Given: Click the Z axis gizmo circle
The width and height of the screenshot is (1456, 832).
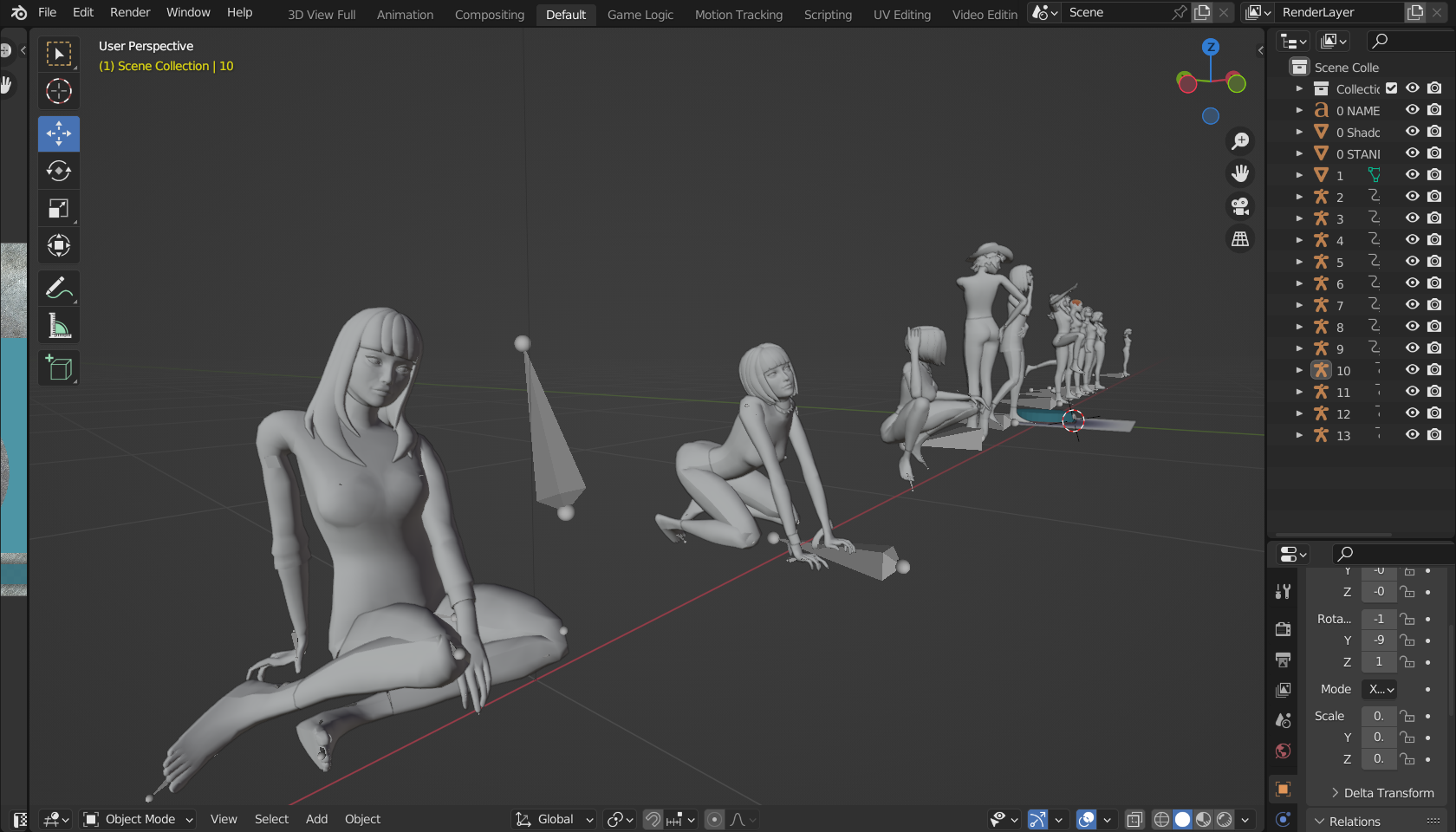Looking at the screenshot, I should (1211, 47).
